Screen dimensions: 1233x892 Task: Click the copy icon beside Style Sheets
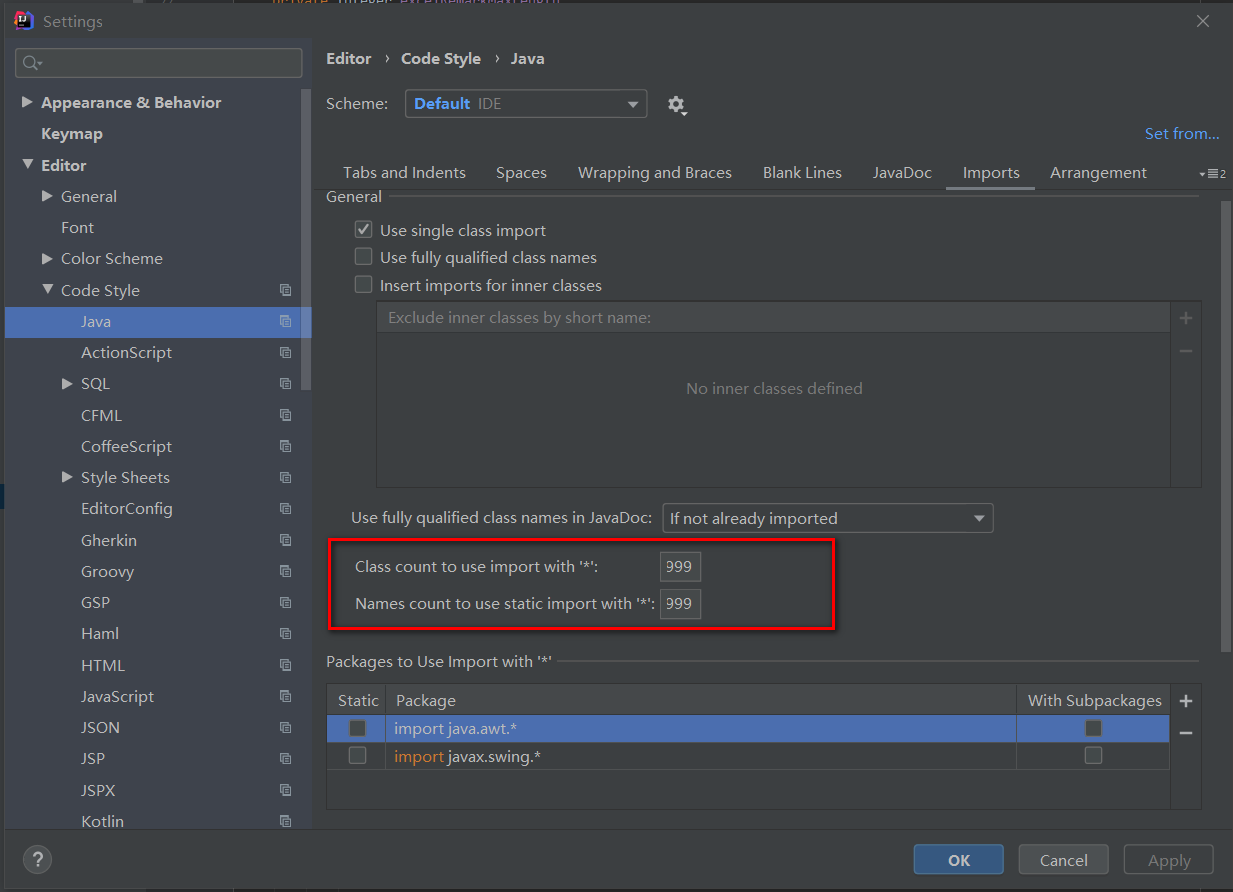[x=286, y=478]
